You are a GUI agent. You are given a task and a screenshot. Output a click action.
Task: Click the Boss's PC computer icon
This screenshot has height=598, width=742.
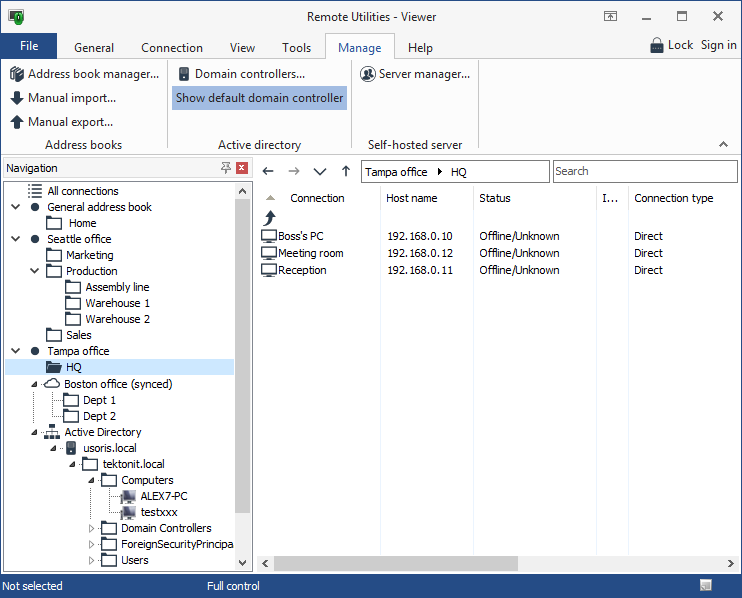point(269,236)
